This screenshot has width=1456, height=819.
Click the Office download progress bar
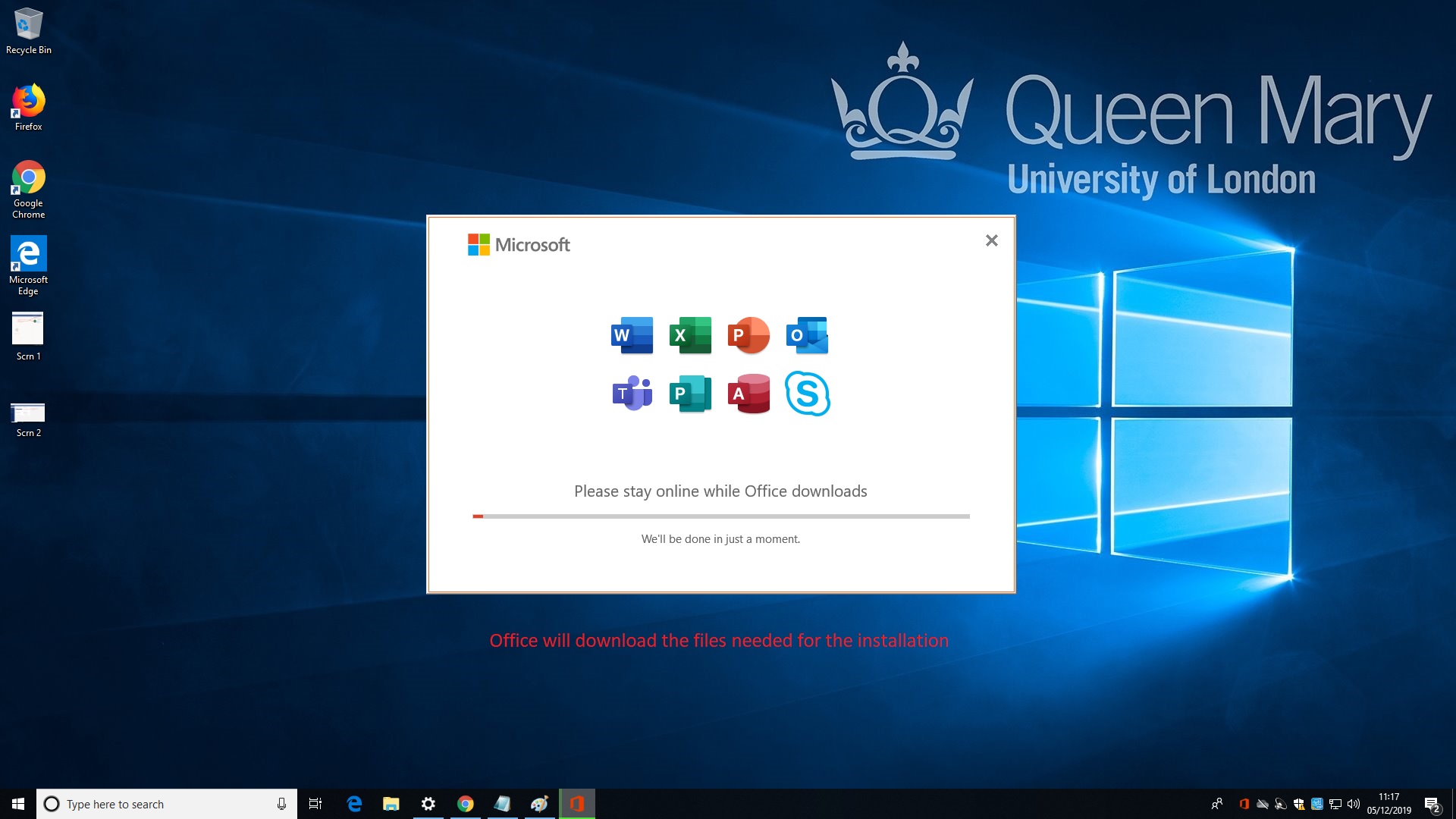coord(720,516)
